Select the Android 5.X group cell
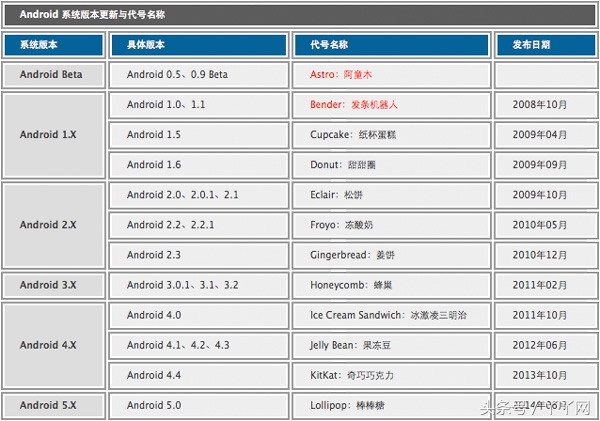The height and width of the screenshot is (421, 600). (54, 406)
